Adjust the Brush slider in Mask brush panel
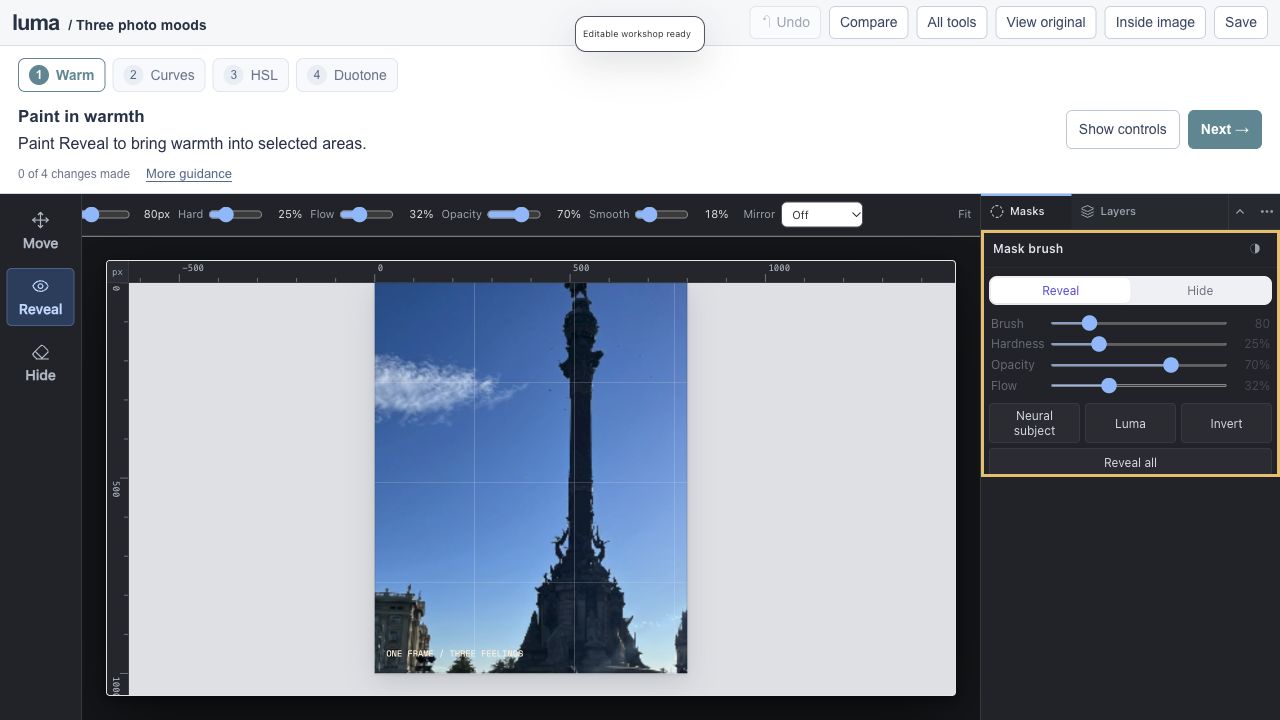 1138,323
